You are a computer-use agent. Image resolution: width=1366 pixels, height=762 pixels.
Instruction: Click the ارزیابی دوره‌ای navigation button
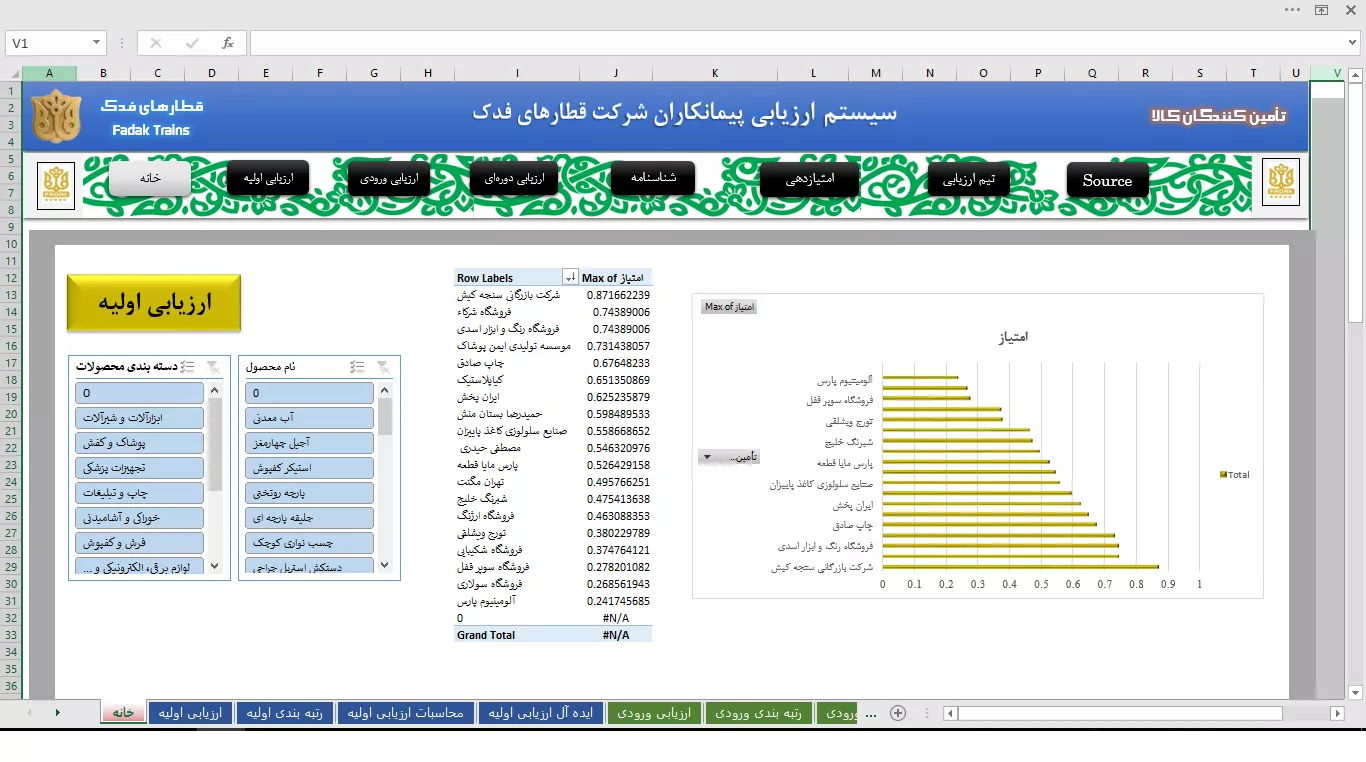(514, 178)
